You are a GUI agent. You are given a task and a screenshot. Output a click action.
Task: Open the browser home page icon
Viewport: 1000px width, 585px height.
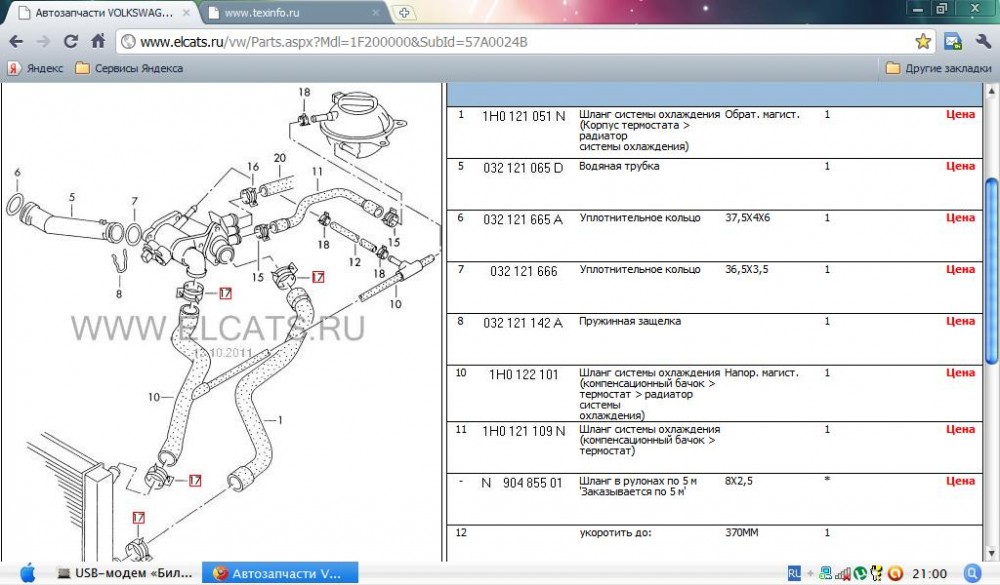98,41
